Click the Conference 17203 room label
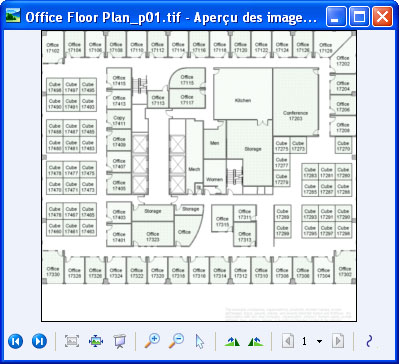This screenshot has width=399, height=364. tap(295, 115)
